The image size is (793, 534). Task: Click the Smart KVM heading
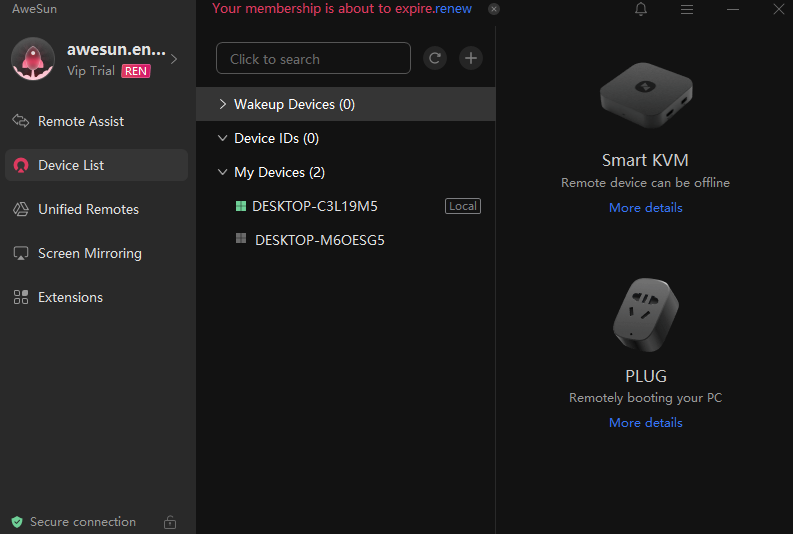(x=645, y=160)
